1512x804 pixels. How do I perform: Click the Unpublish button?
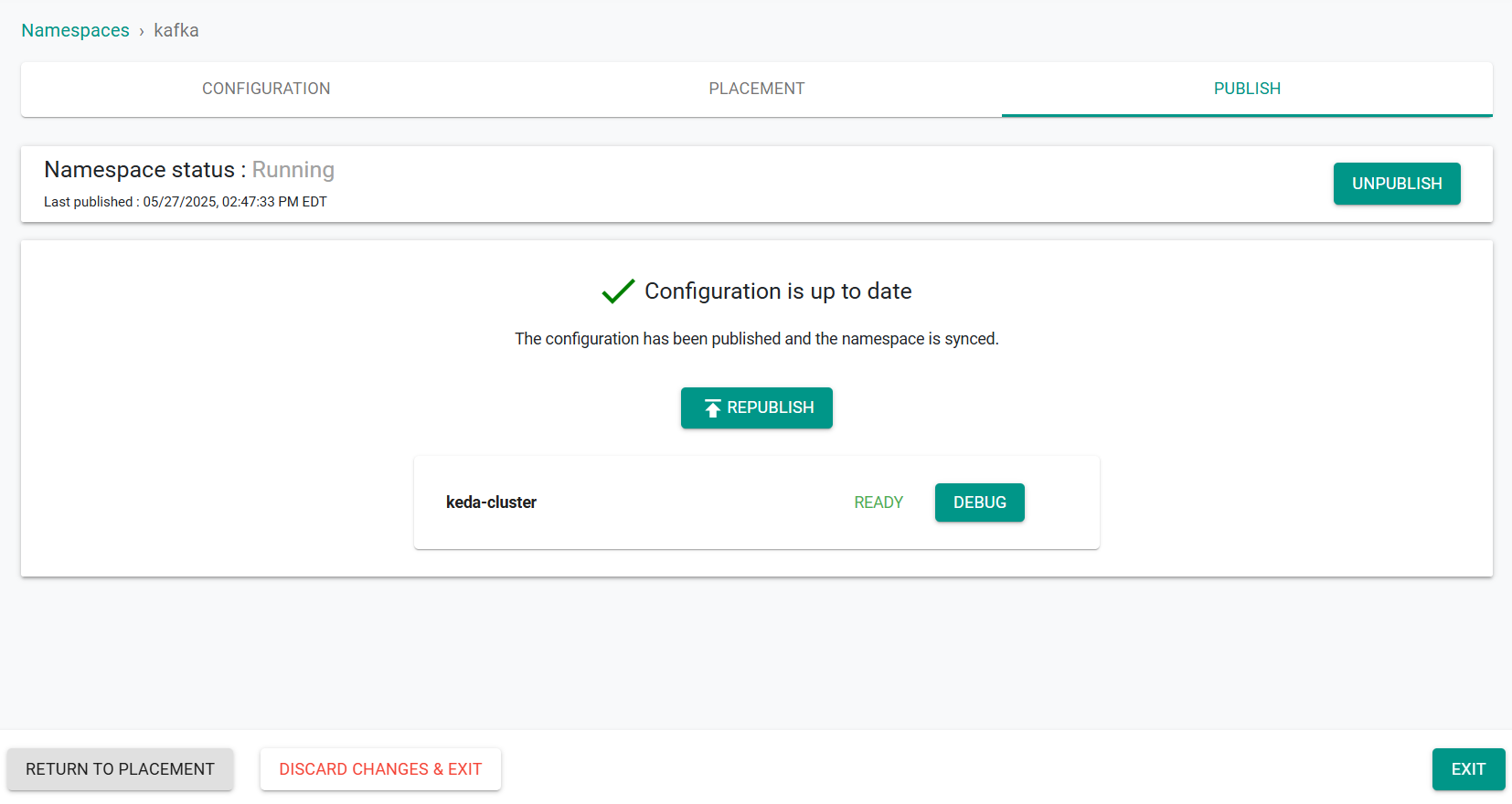click(x=1397, y=184)
